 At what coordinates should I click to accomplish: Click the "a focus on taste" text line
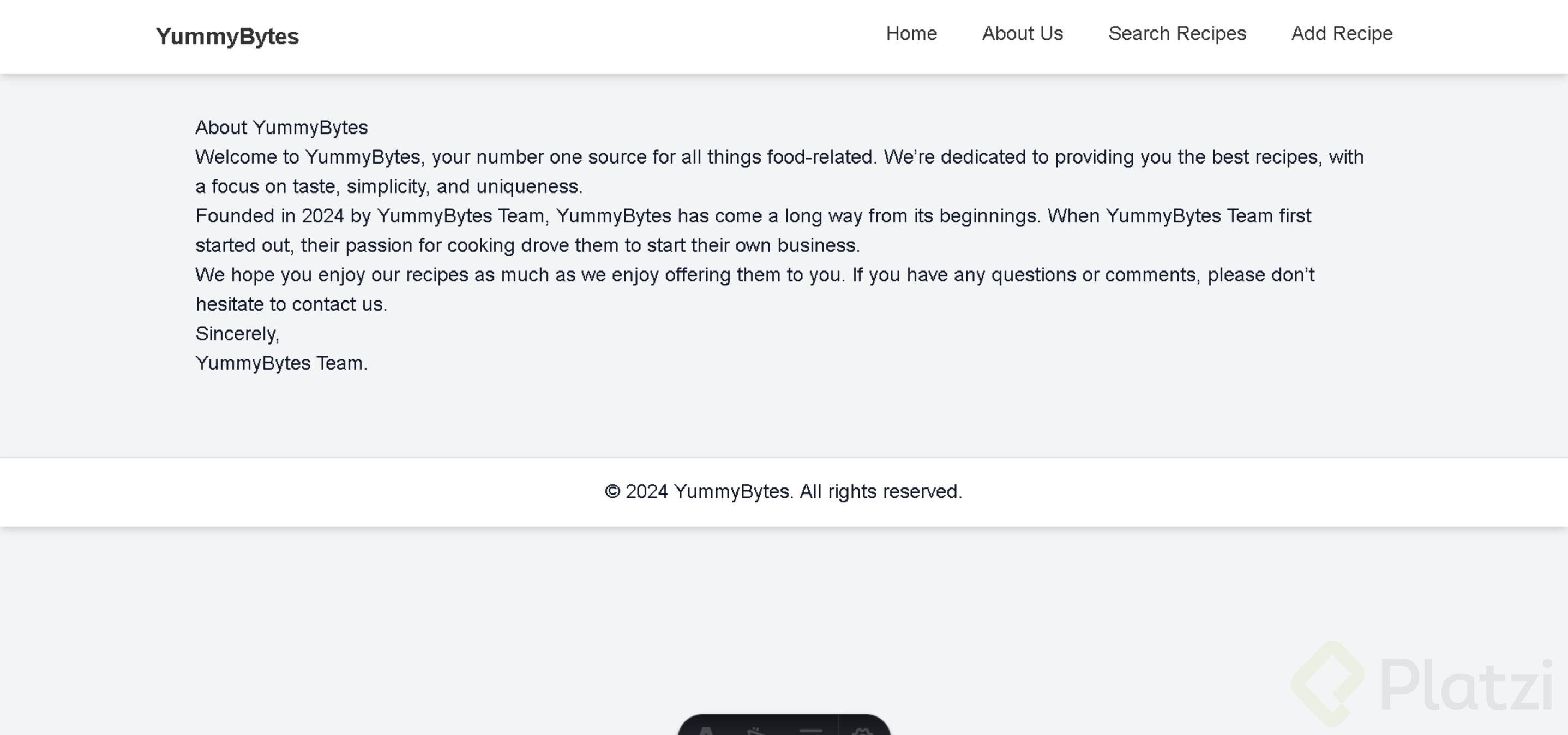tap(388, 187)
